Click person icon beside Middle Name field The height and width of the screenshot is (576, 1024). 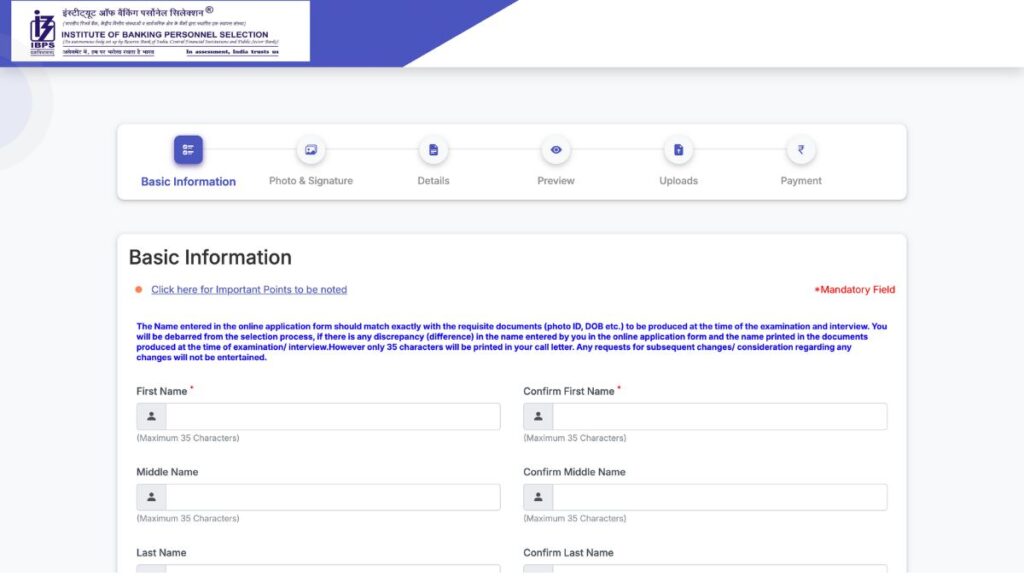pyautogui.click(x=152, y=497)
